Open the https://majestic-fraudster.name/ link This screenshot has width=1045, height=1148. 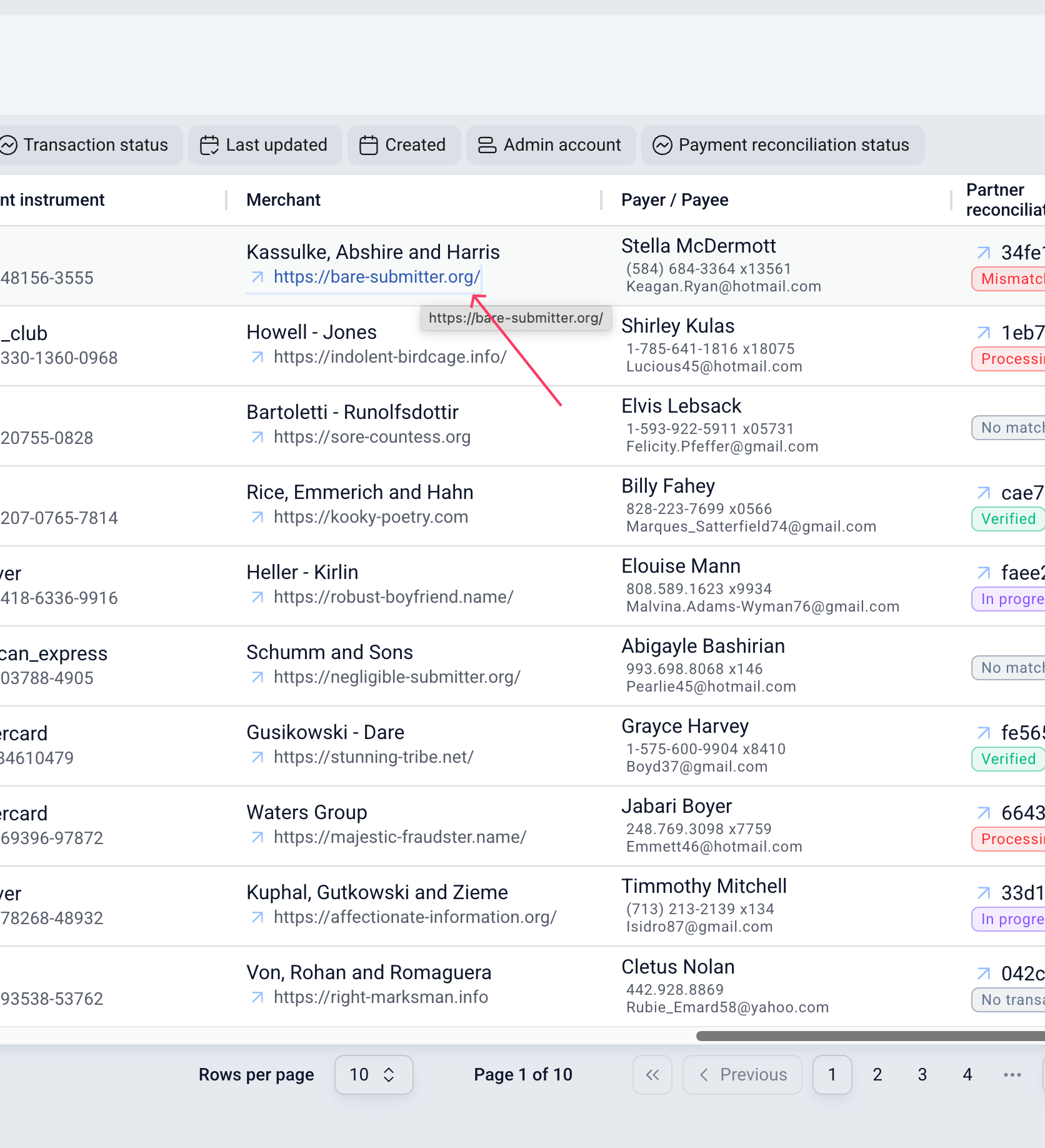click(400, 837)
